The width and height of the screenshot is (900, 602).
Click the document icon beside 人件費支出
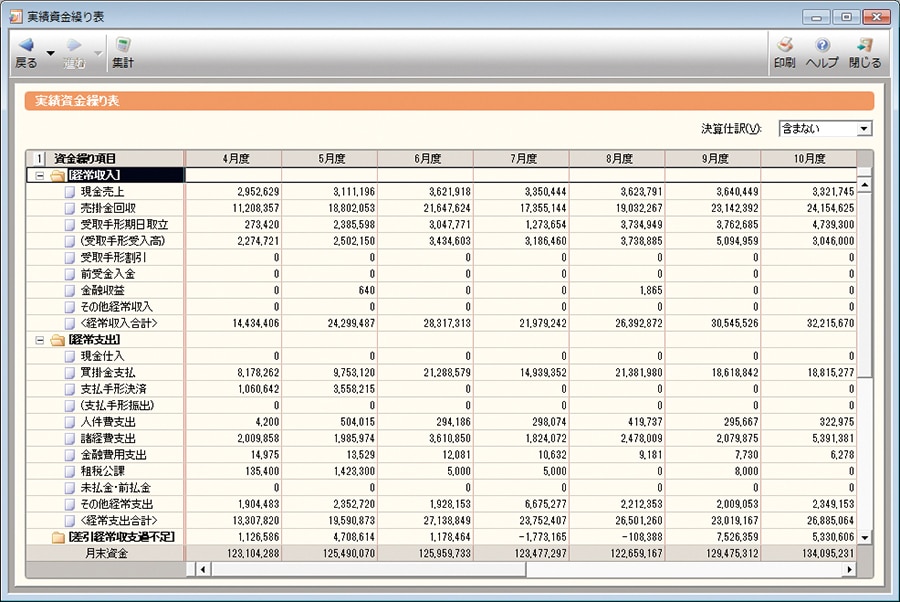pyautogui.click(x=70, y=422)
